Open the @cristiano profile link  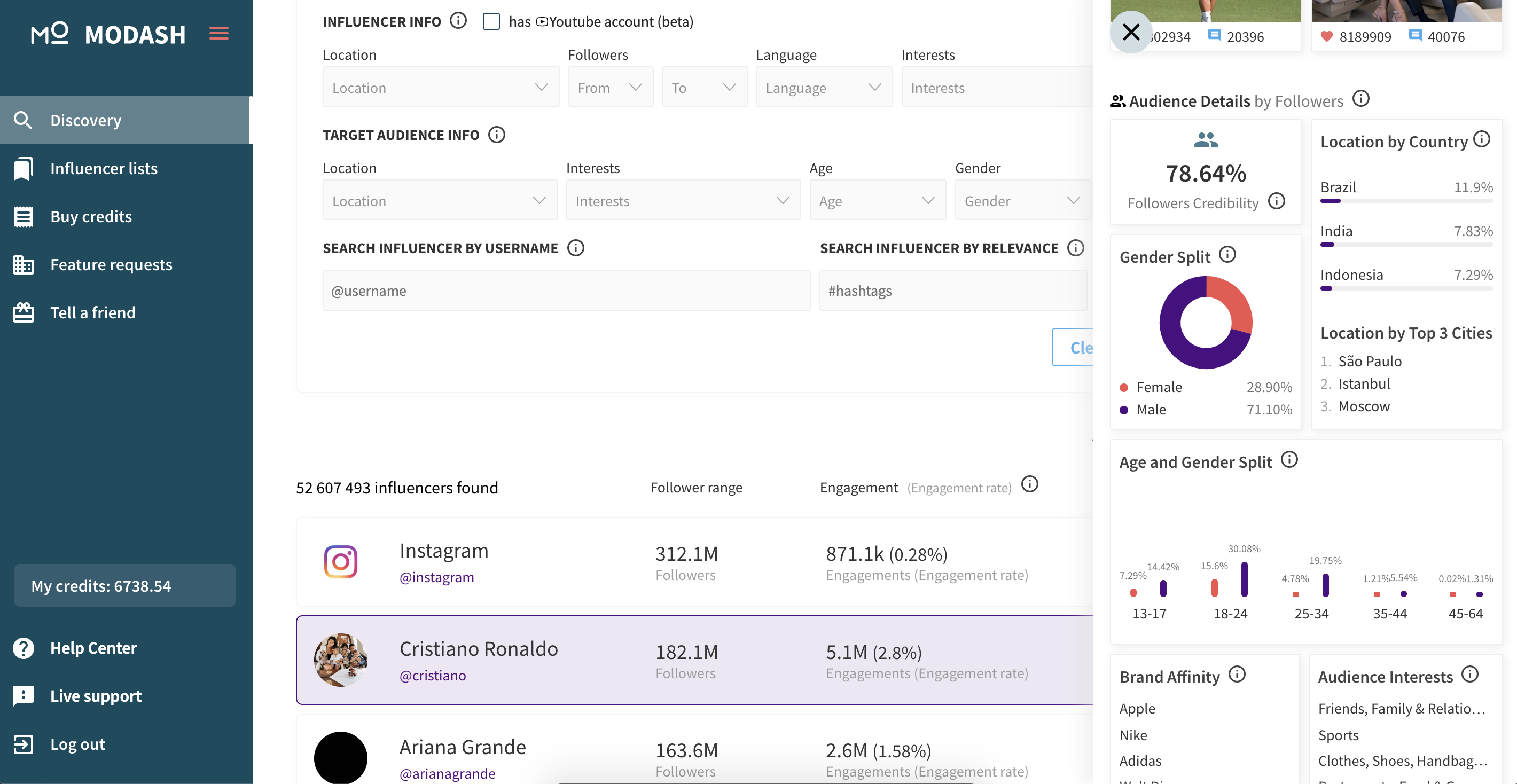(432, 675)
